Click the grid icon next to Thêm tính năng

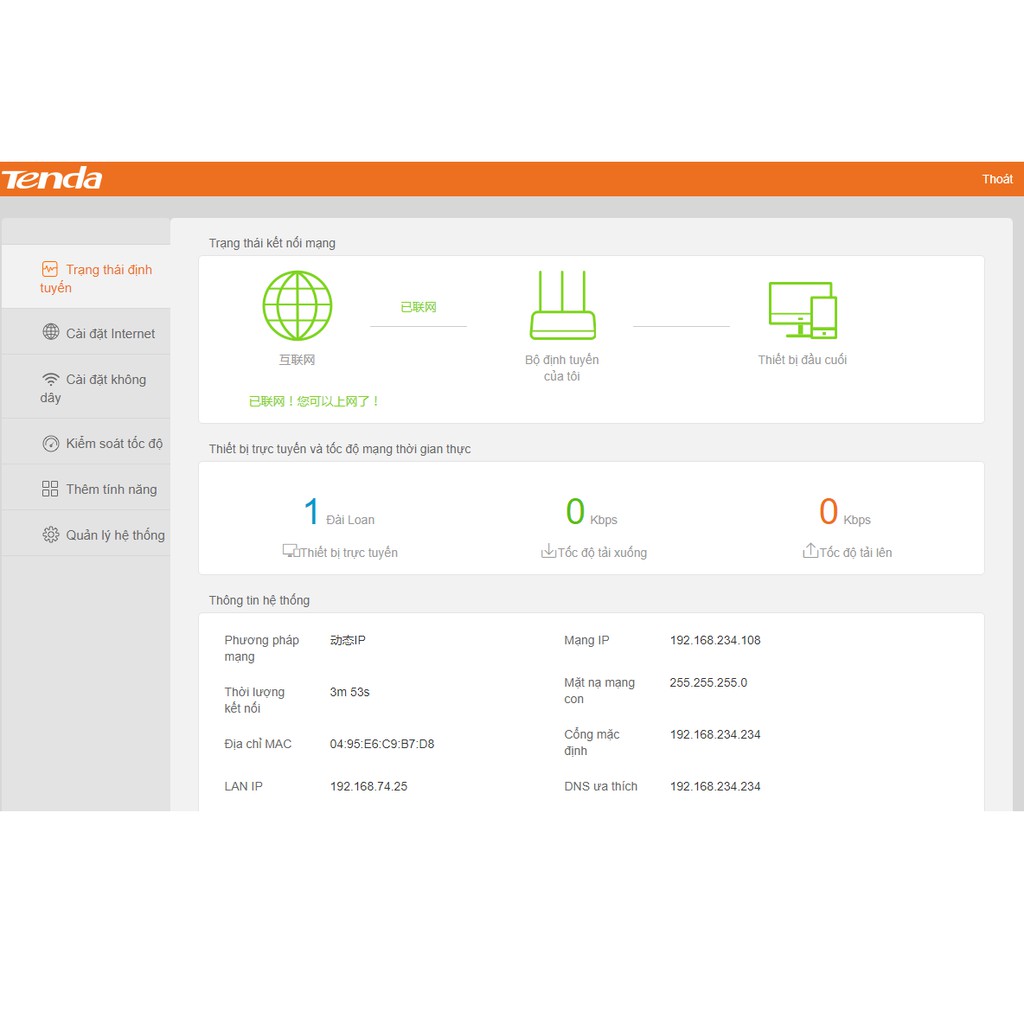click(51, 488)
